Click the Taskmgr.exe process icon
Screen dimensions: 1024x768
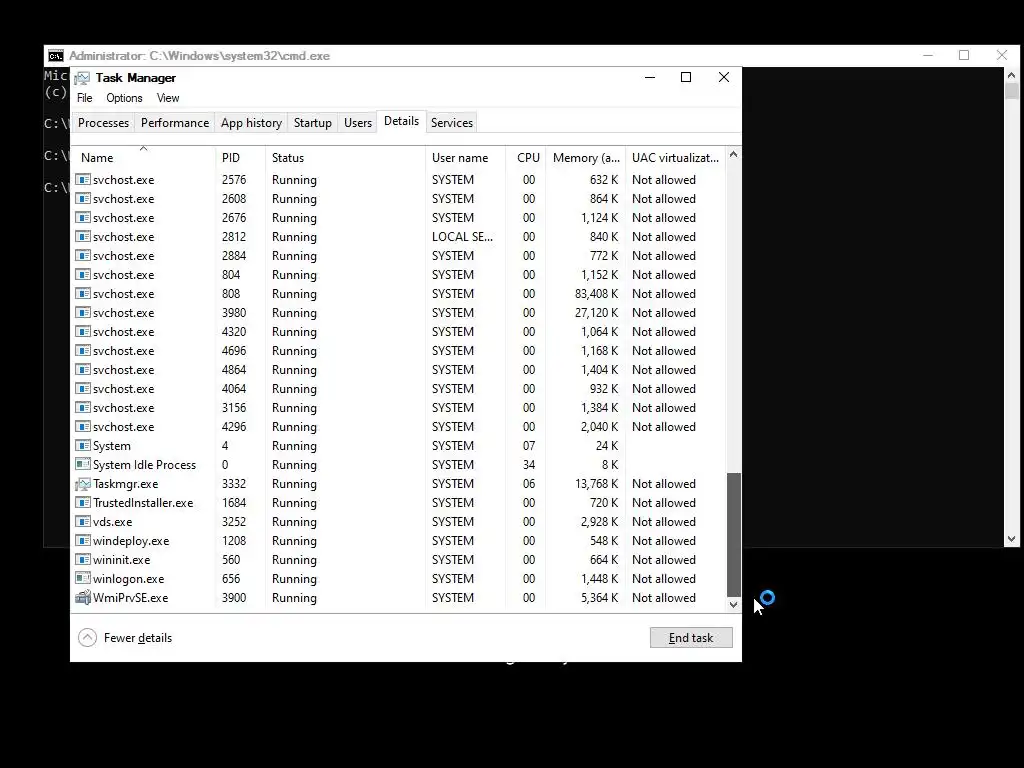click(x=82, y=483)
